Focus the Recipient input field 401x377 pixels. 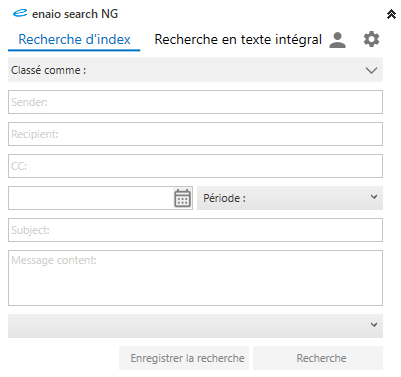[x=195, y=134]
